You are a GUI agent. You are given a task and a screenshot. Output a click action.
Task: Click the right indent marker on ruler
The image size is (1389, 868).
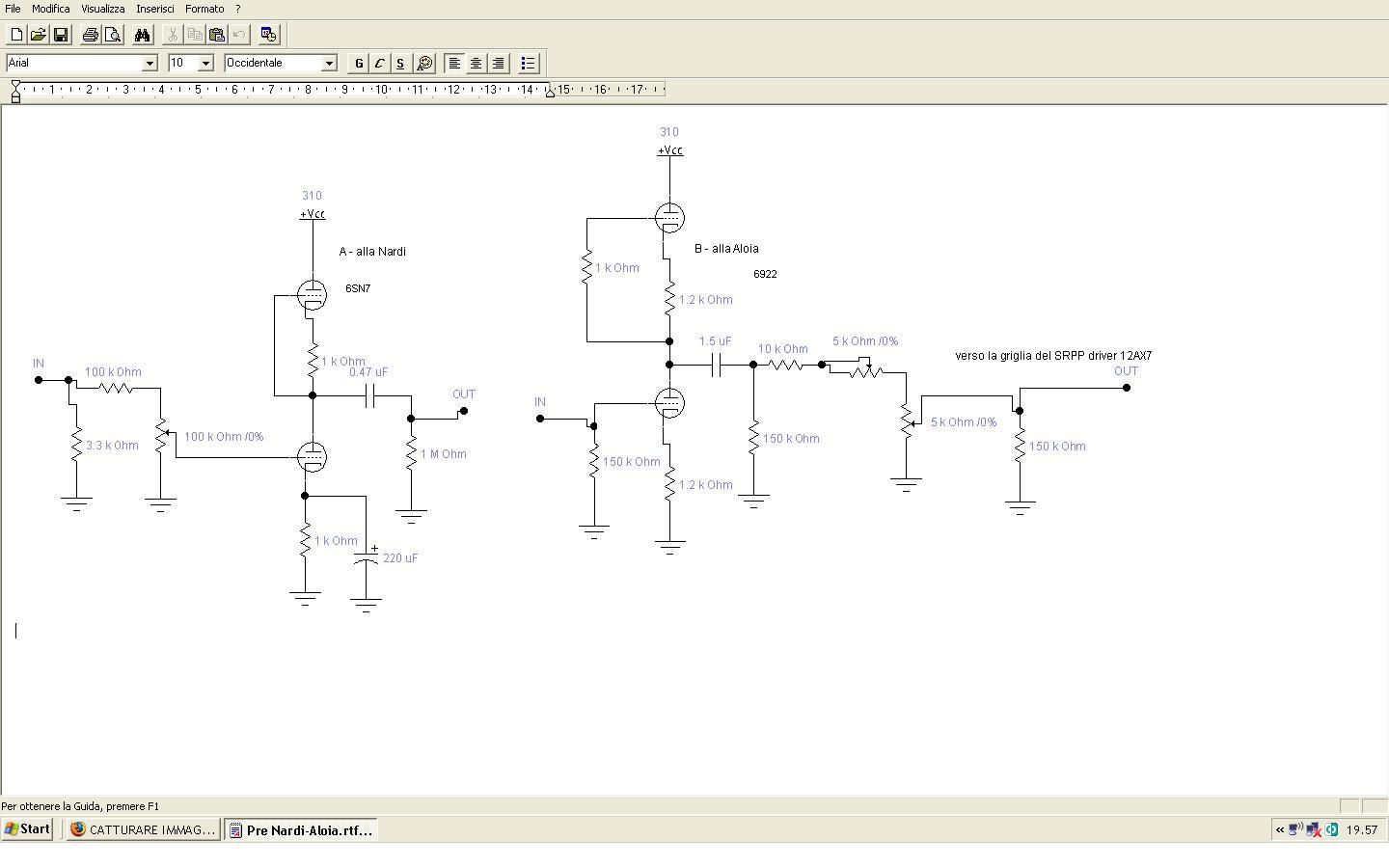550,93
